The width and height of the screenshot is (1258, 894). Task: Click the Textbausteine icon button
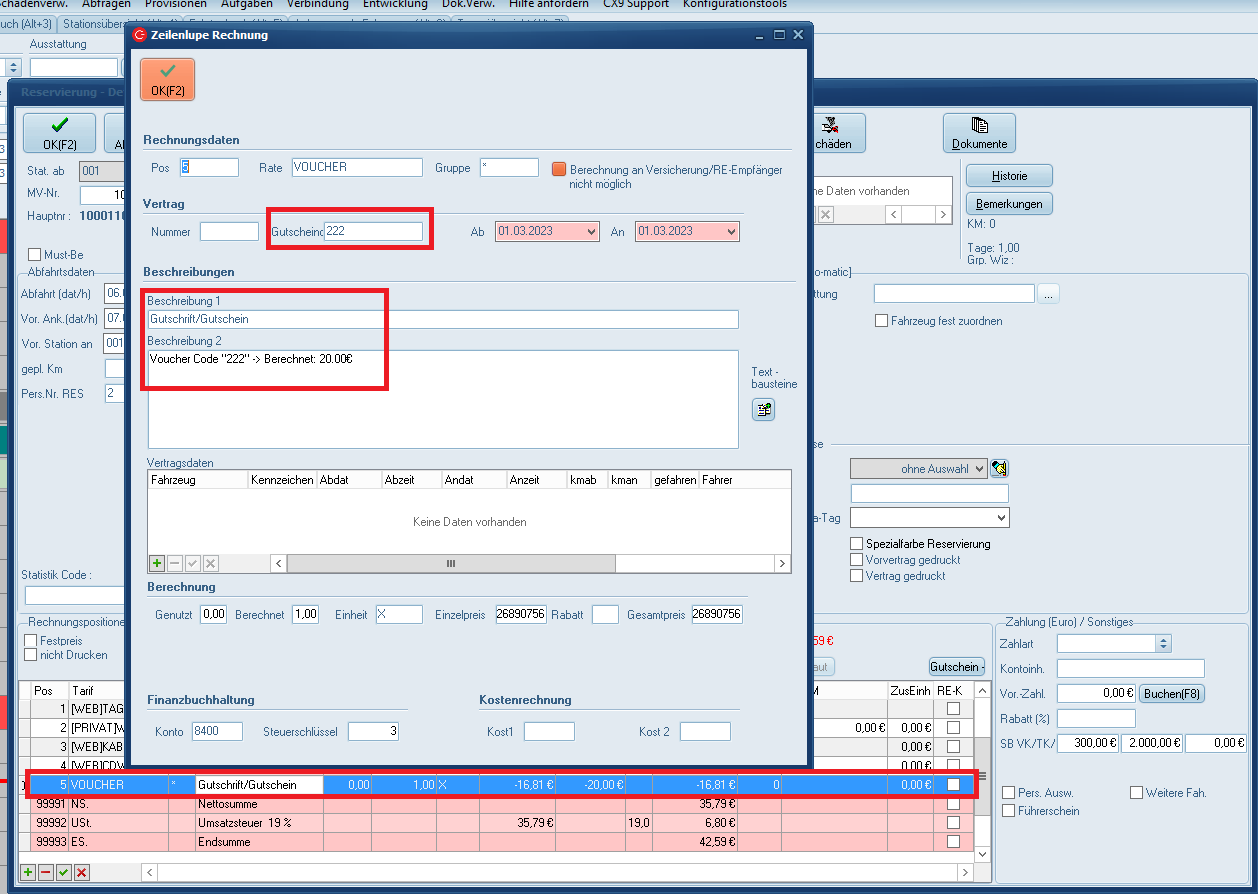click(x=763, y=409)
